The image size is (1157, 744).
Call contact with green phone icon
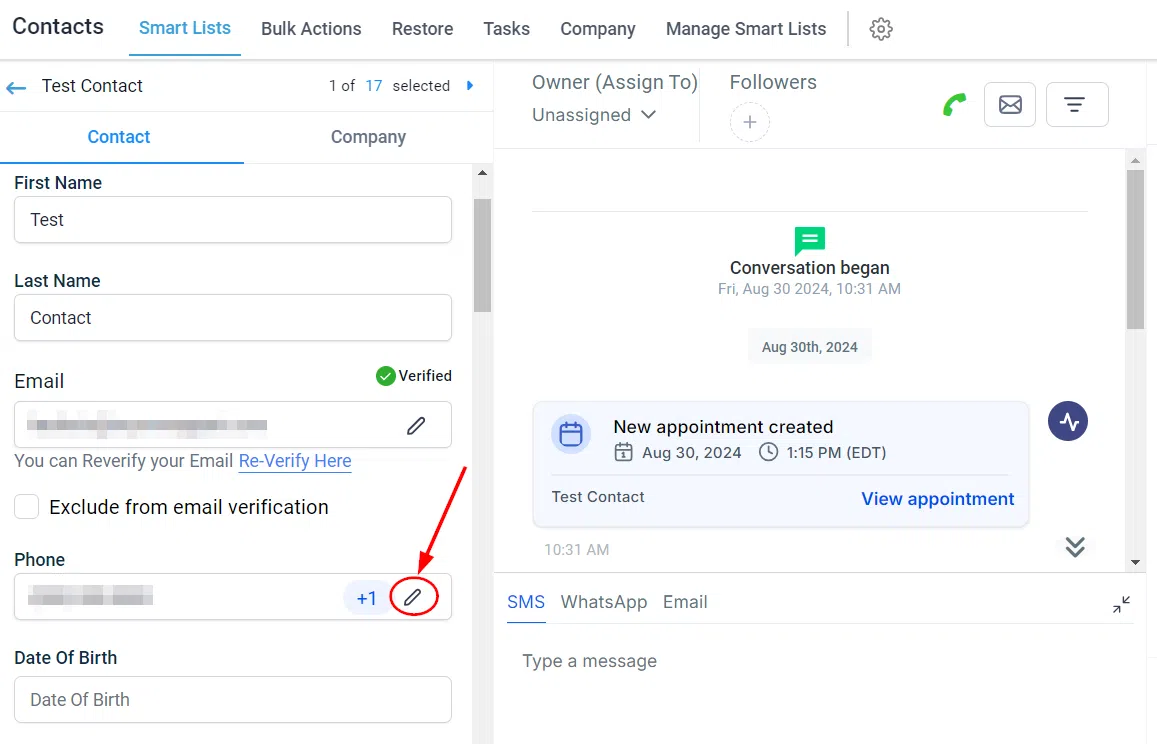point(954,105)
